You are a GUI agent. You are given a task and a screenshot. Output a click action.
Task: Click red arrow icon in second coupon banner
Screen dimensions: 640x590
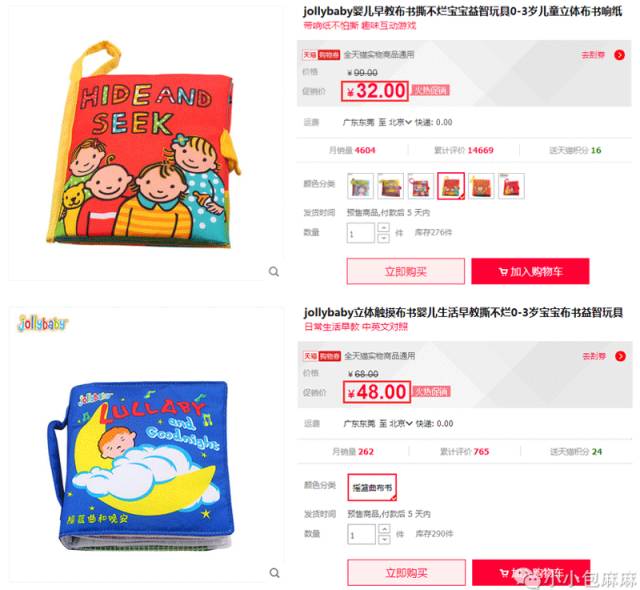coord(620,356)
